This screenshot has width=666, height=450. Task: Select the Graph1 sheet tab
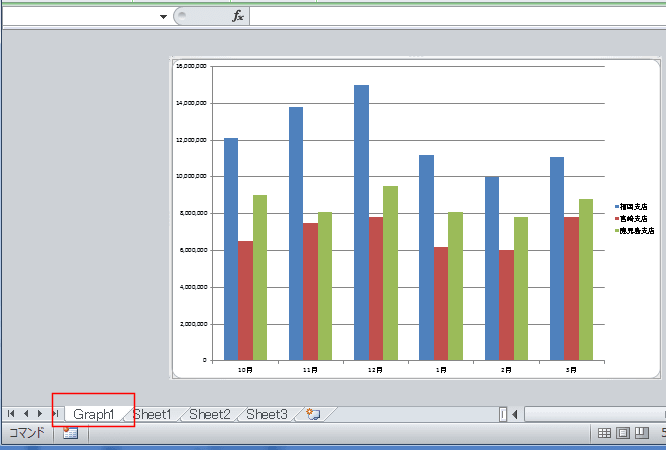coord(93,414)
